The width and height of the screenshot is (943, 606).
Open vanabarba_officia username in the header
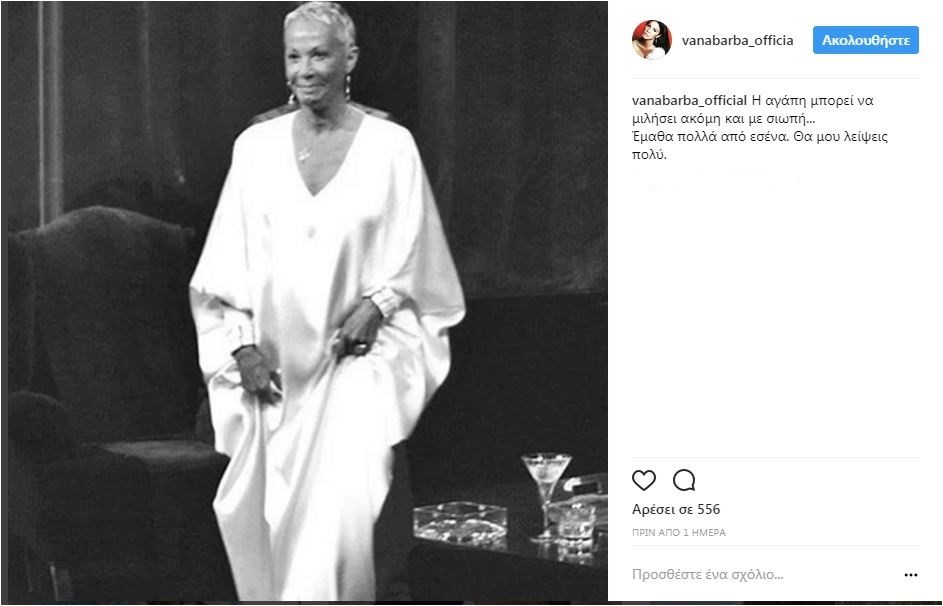[x=737, y=40]
